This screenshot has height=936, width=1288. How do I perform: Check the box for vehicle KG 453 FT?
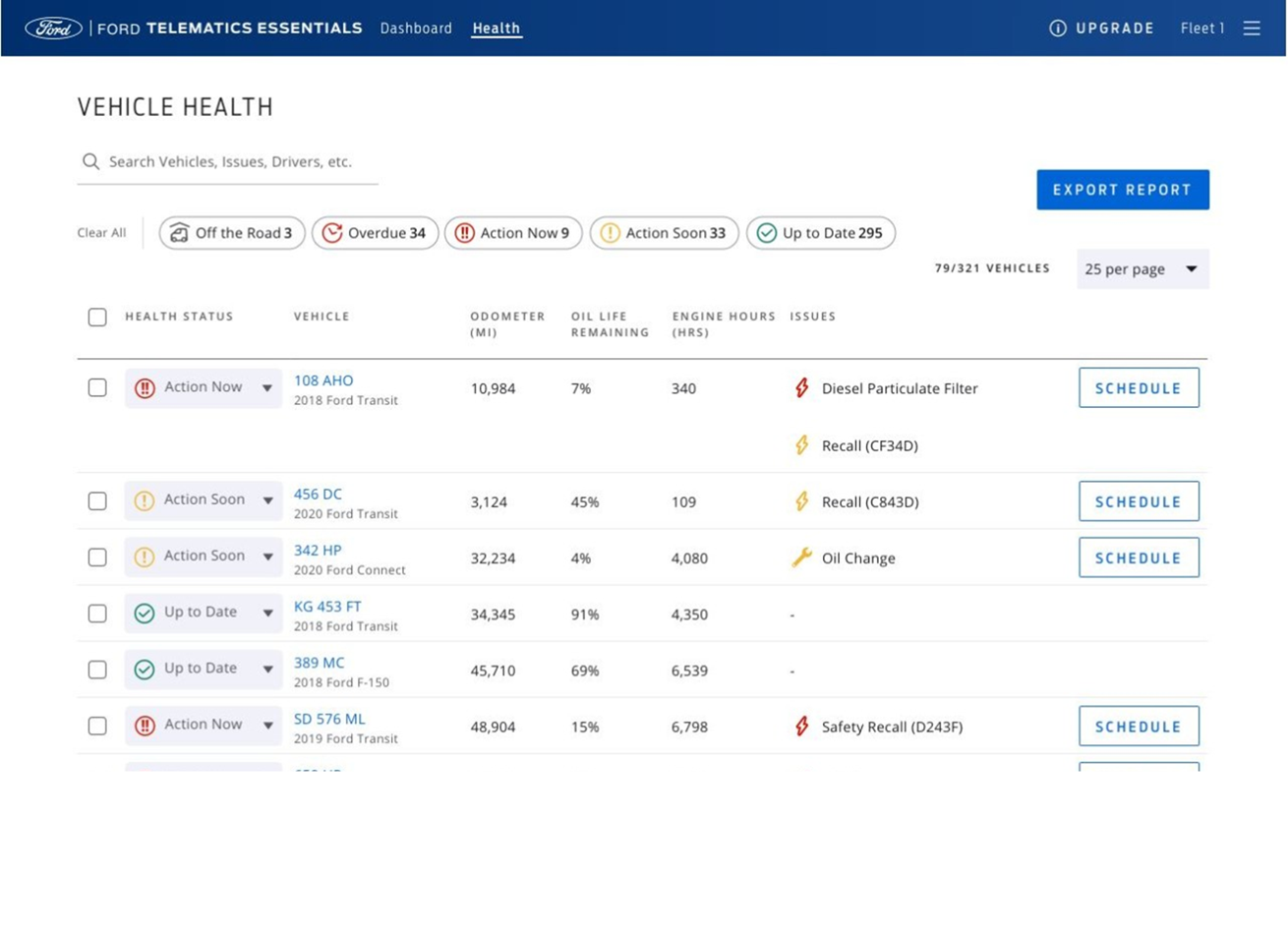click(97, 614)
